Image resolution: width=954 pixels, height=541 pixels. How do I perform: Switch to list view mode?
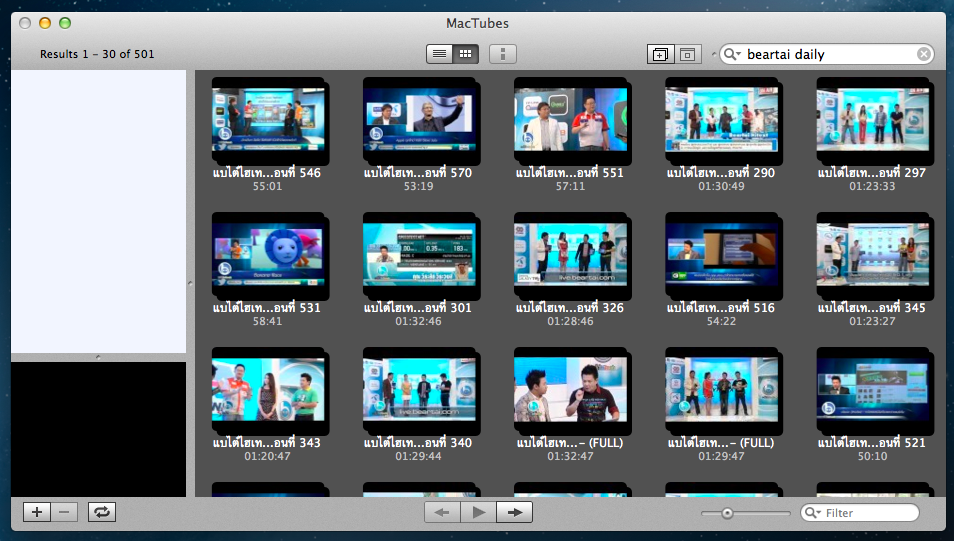click(440, 54)
